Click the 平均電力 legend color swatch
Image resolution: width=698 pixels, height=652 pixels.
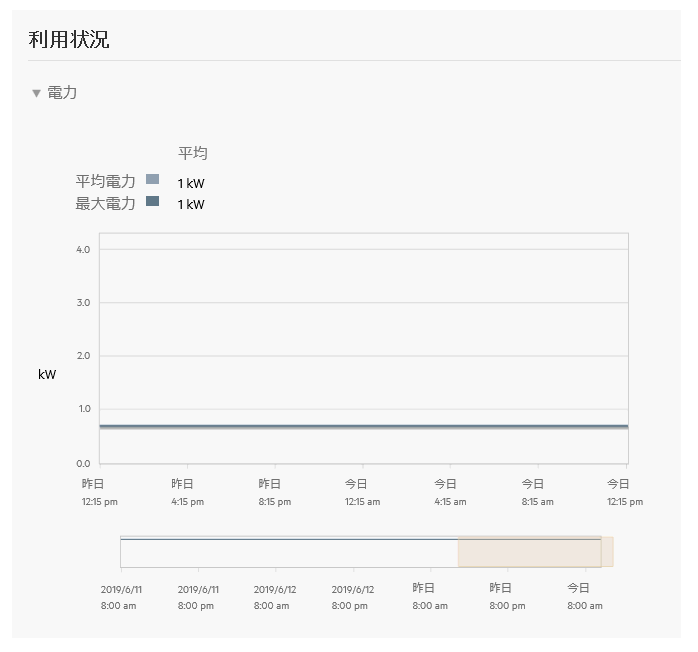(153, 180)
